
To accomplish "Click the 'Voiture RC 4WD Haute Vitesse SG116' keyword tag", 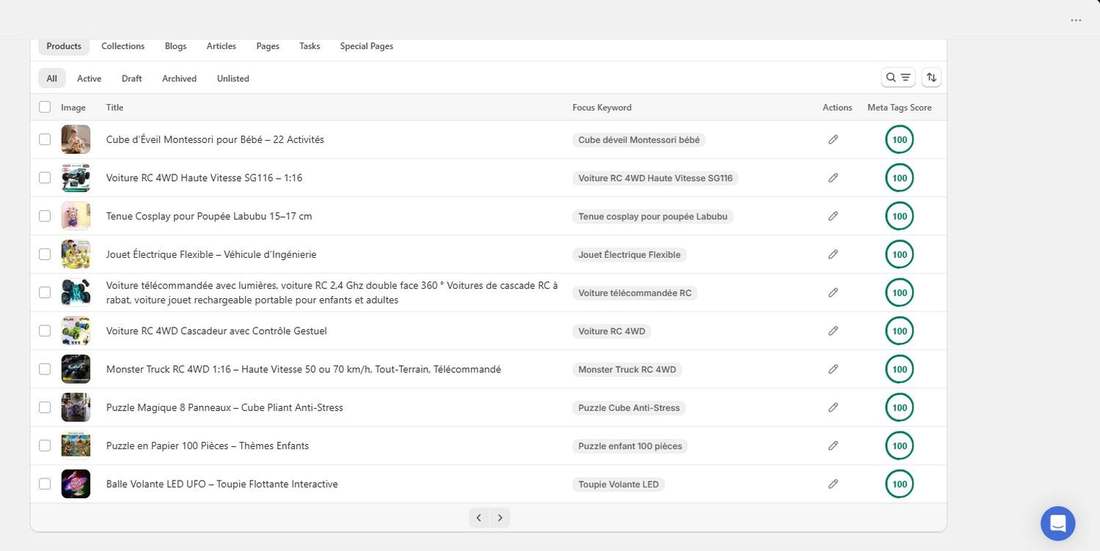I will tap(655, 178).
